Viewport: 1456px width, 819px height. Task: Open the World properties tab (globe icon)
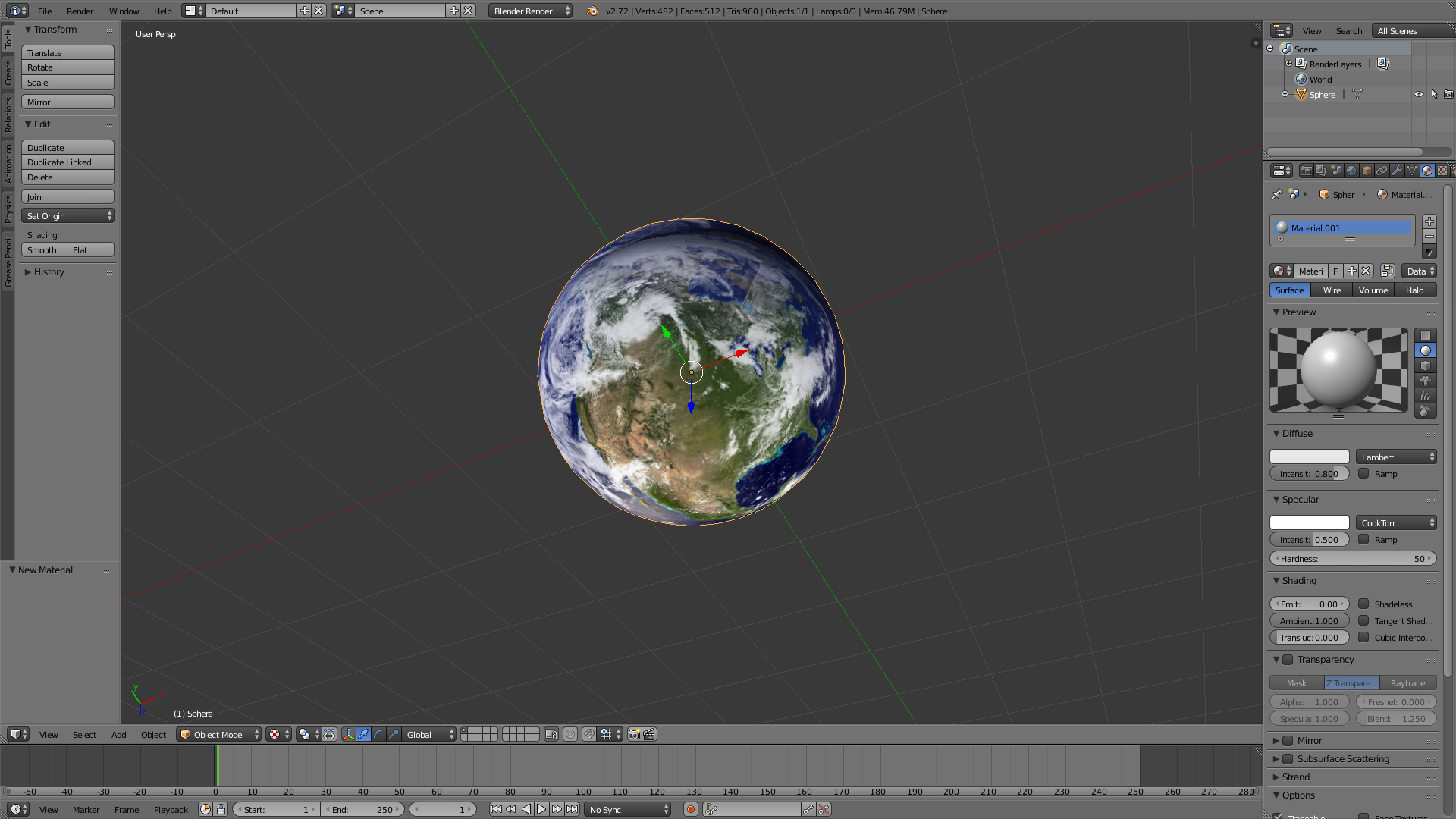tap(1351, 171)
